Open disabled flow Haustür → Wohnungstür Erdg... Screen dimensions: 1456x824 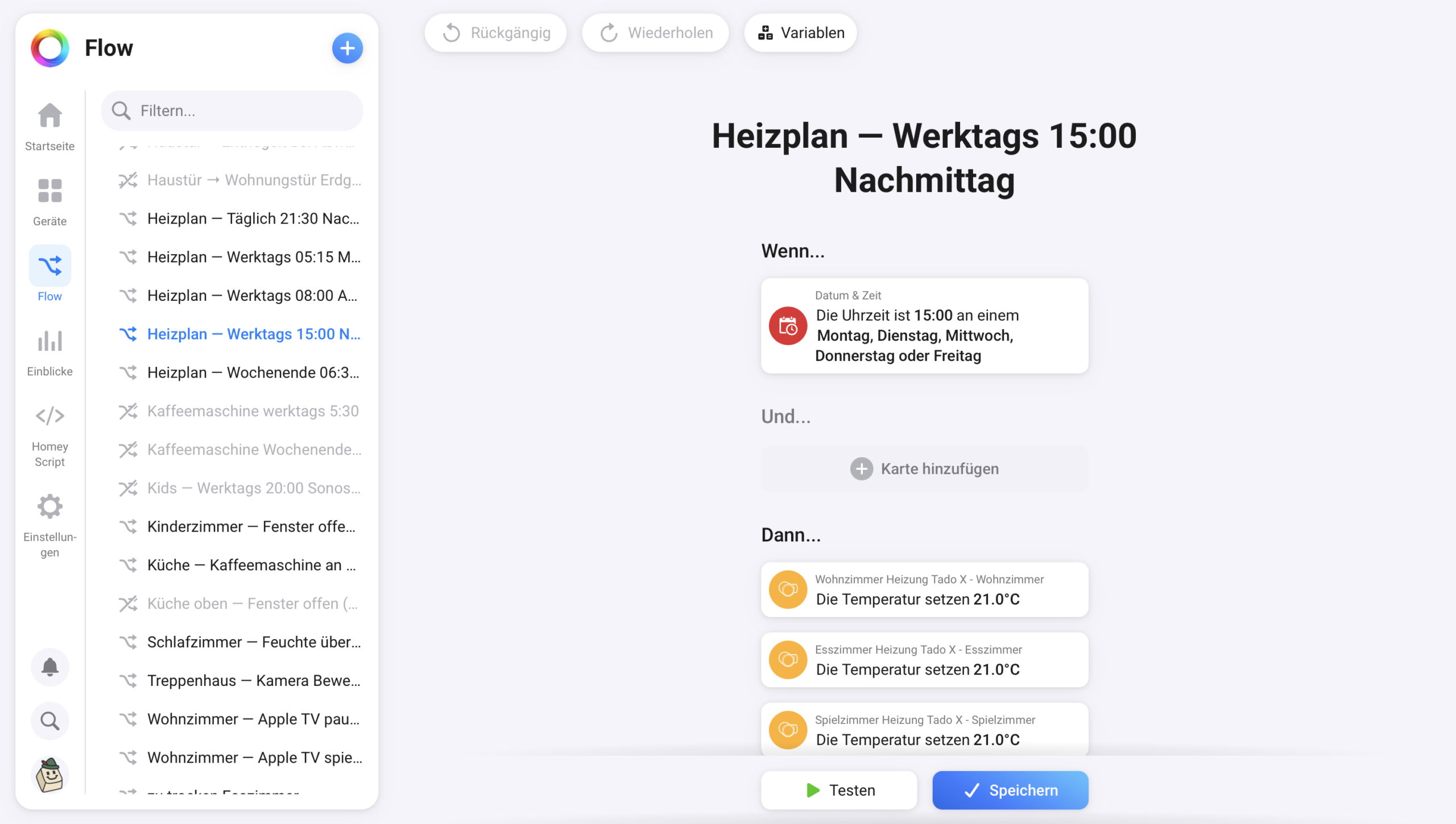pos(239,180)
